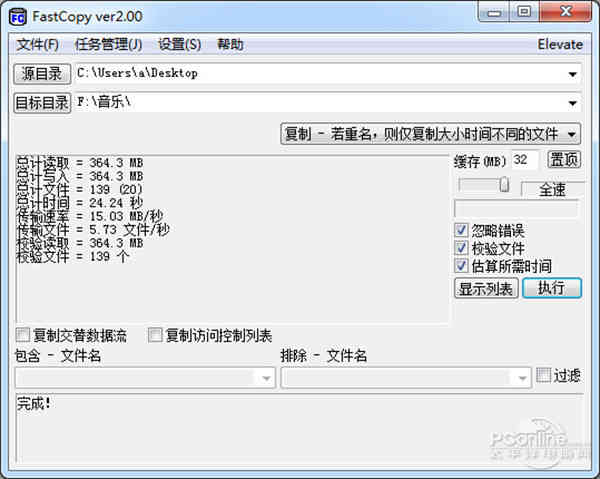Minimize the FastCopy window

[x=494, y=13]
